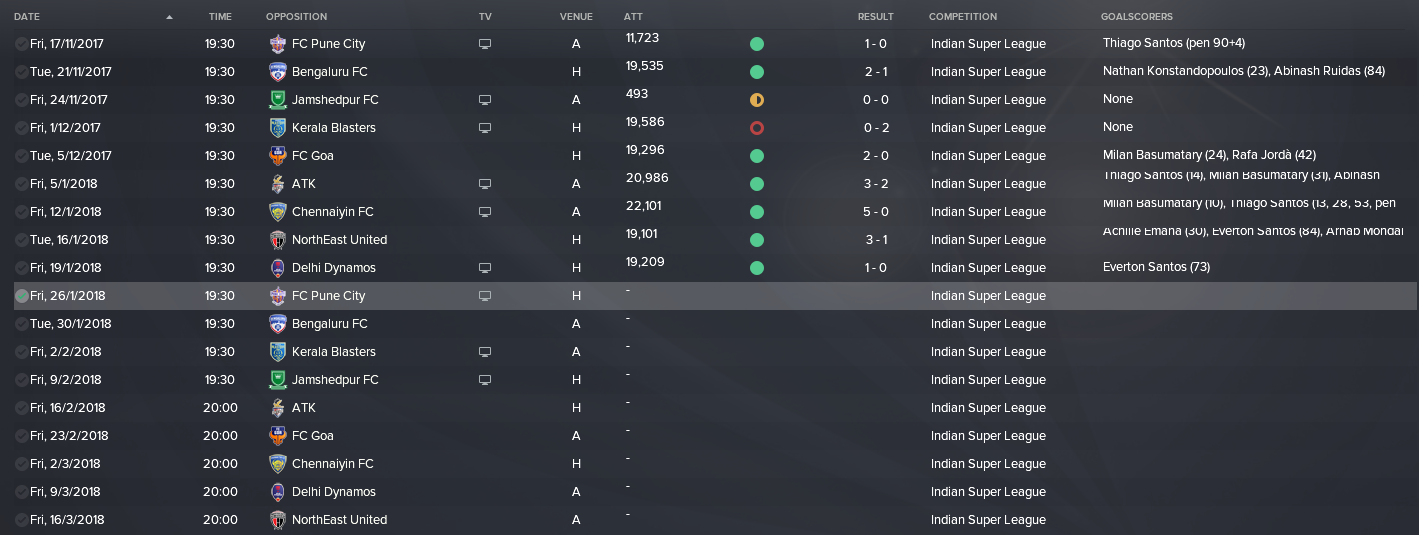Click the TV broadcast icon for the Kerala Blasters home match
Screen dimensions: 1419x535
(x=485, y=128)
